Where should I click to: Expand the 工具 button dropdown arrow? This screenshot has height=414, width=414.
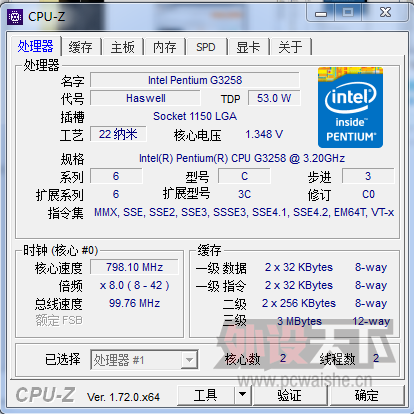click(x=243, y=395)
